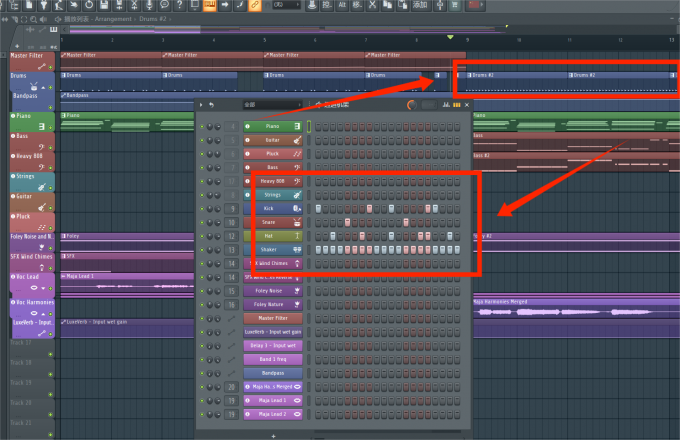Image resolution: width=680 pixels, height=440 pixels.
Task: Click the undo arrow in channel rack header
Action: (x=212, y=105)
